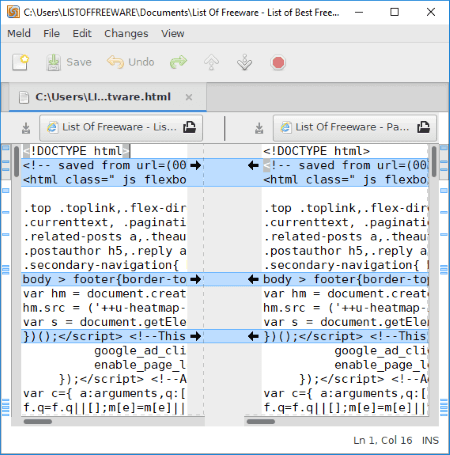Image resolution: width=450 pixels, height=455 pixels.
Task: Click '.related-posts a' line in right pane
Action: click(x=345, y=237)
